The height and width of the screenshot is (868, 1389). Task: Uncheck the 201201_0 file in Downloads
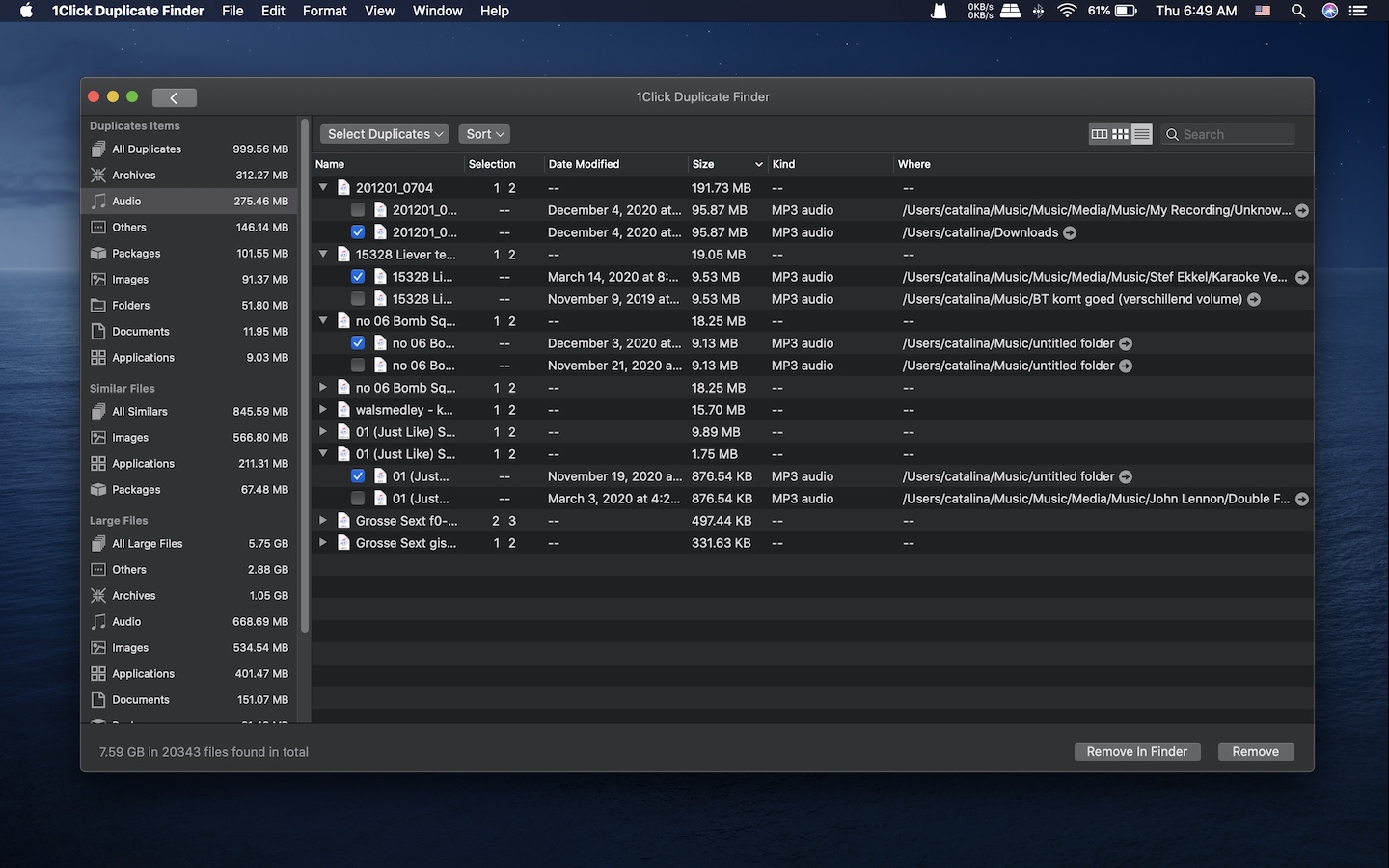pos(358,232)
